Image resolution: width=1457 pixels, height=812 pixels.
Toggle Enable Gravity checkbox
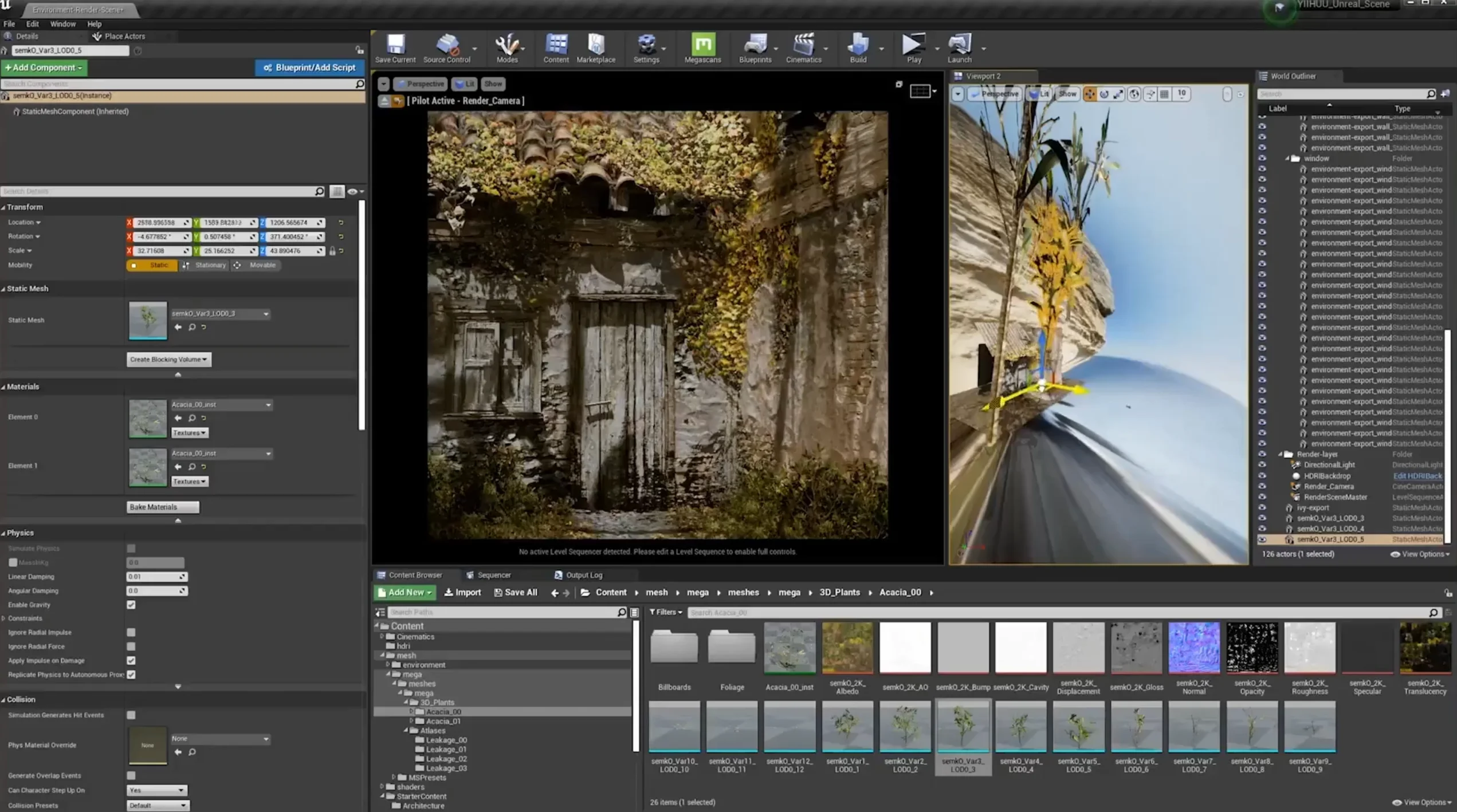coord(131,605)
